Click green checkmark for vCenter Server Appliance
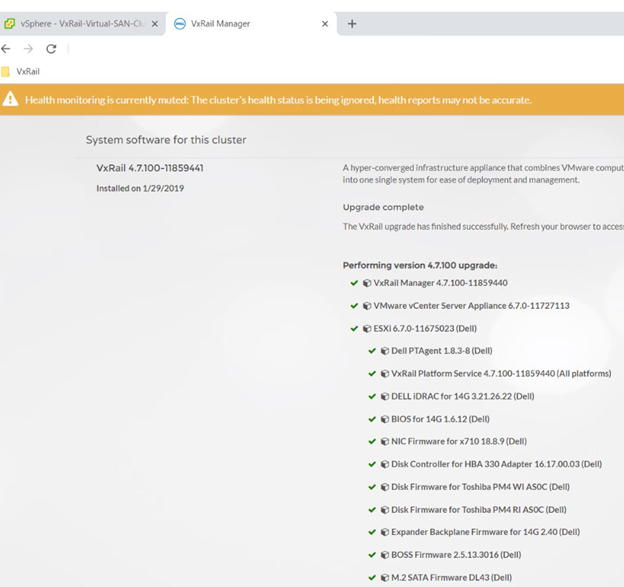This screenshot has width=624, height=587. tap(354, 306)
